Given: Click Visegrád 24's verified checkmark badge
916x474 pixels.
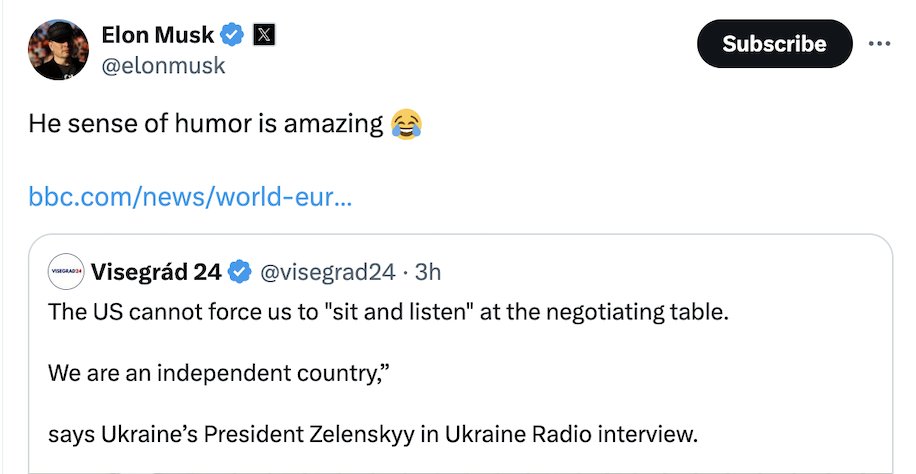Looking at the screenshot, I should (241, 272).
